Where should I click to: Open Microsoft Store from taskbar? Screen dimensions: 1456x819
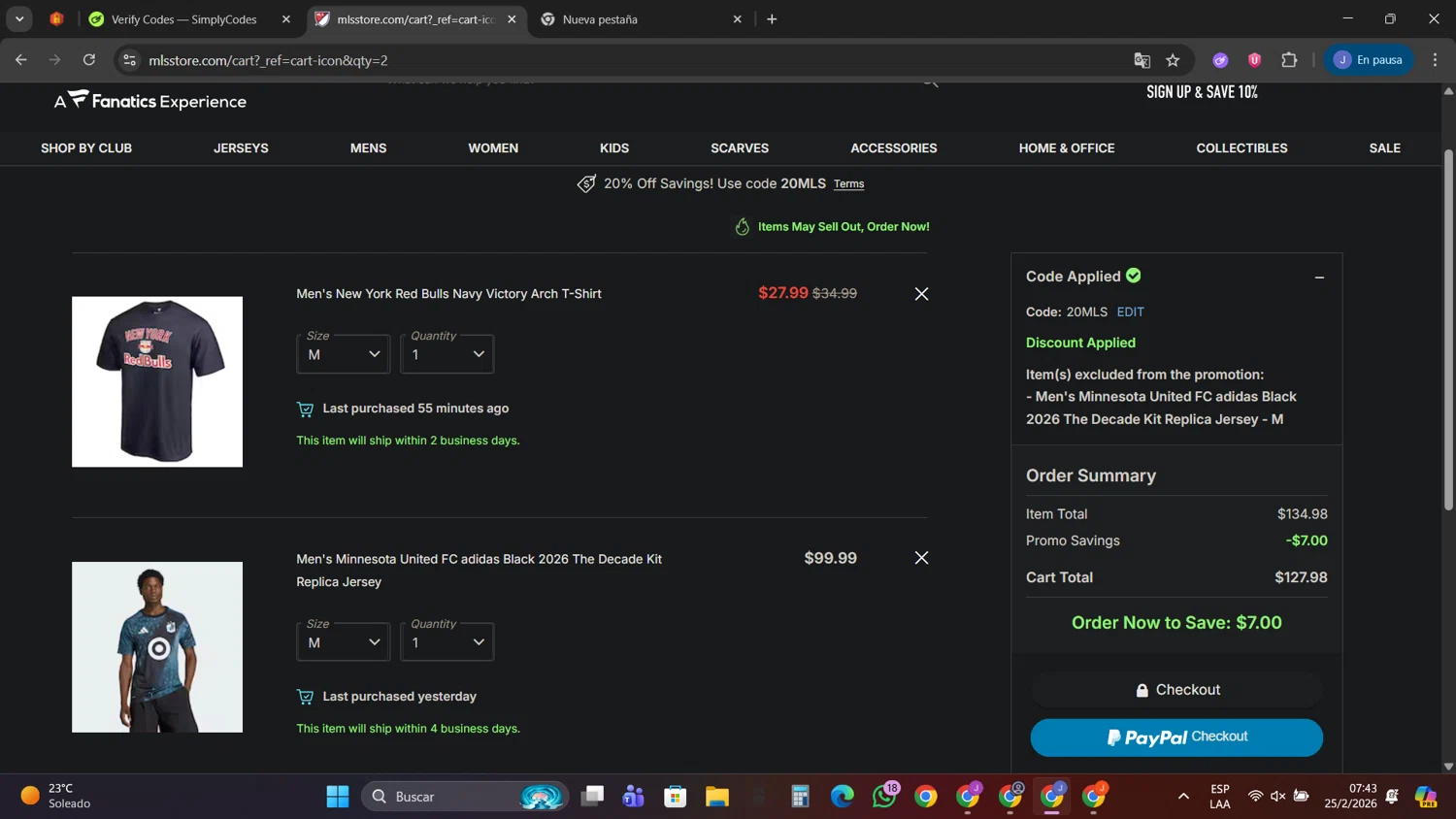point(676,797)
